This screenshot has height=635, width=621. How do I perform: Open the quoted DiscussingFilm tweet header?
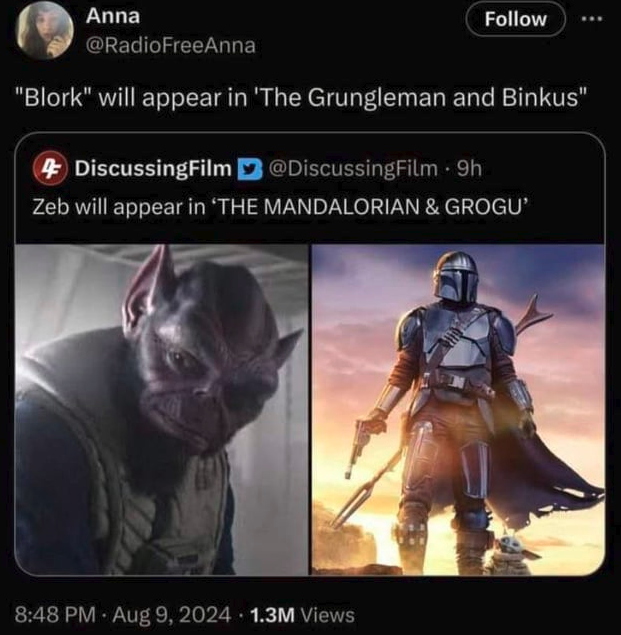[x=258, y=168]
